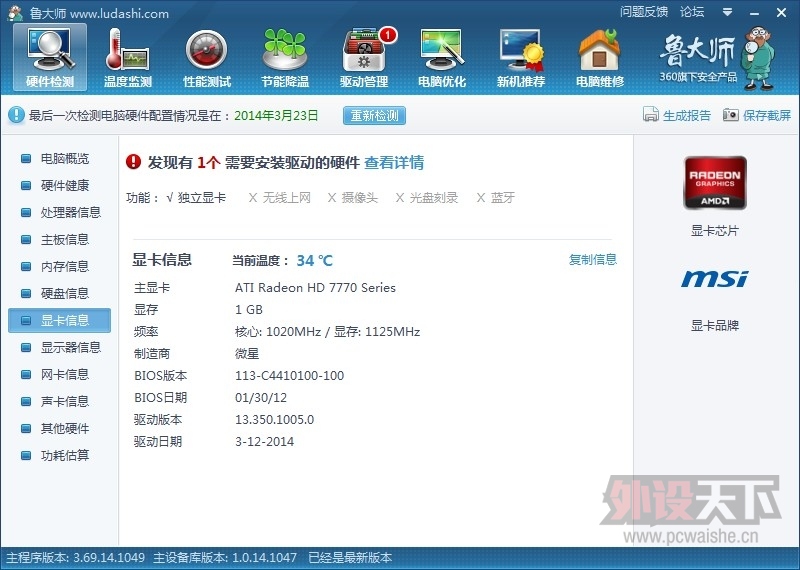The image size is (800, 570).
Task: Click the 鲁大师 app icon in title bar
Action: tap(15, 13)
